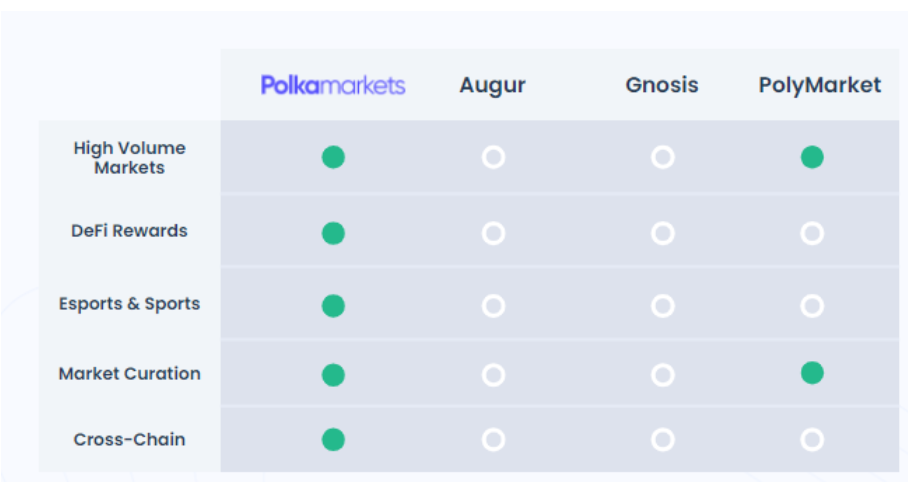Select the DeFi Rewards row label

[129, 231]
